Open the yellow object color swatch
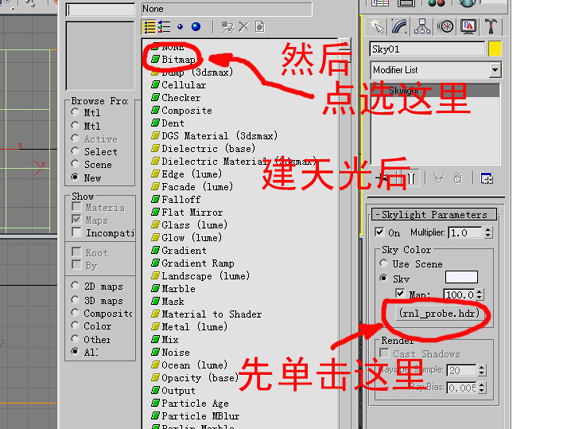This screenshot has height=429, width=567. click(495, 49)
